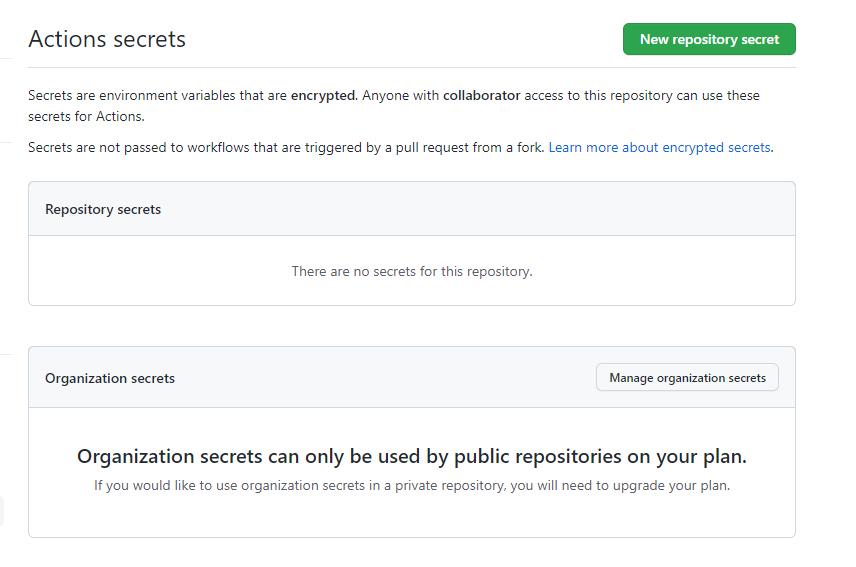The image size is (856, 567).
Task: Click the New repository secret button
Action: coord(709,39)
